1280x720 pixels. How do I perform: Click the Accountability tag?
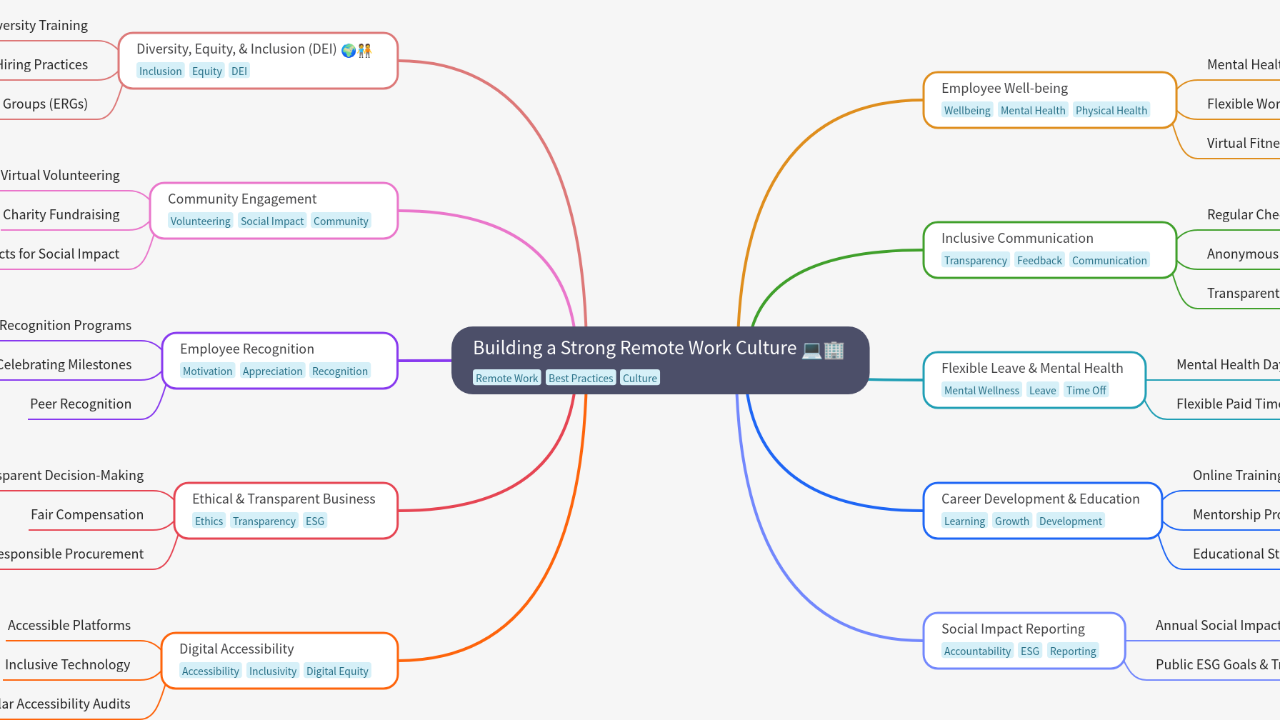point(977,651)
